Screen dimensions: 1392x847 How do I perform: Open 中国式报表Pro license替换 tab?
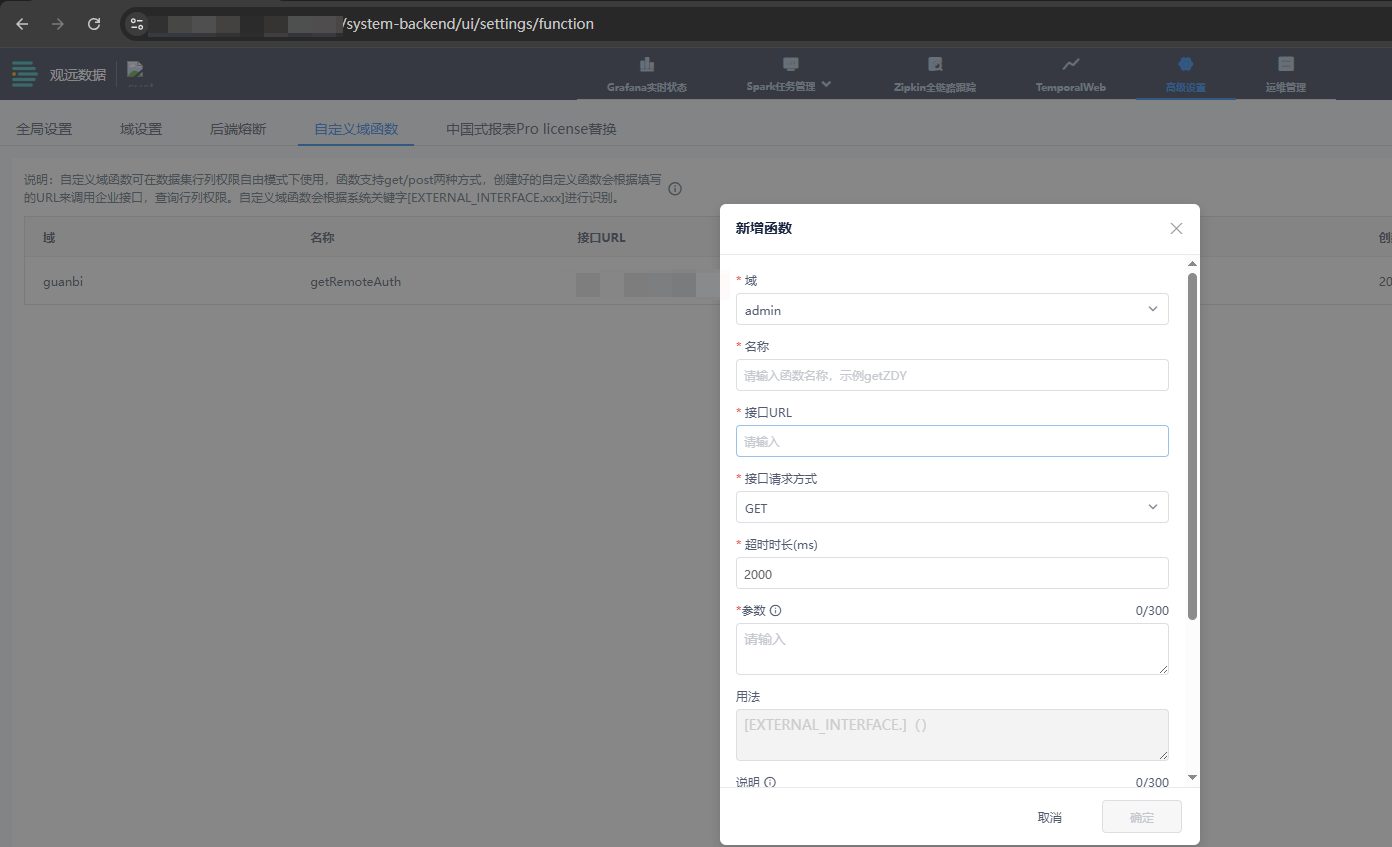pos(531,129)
